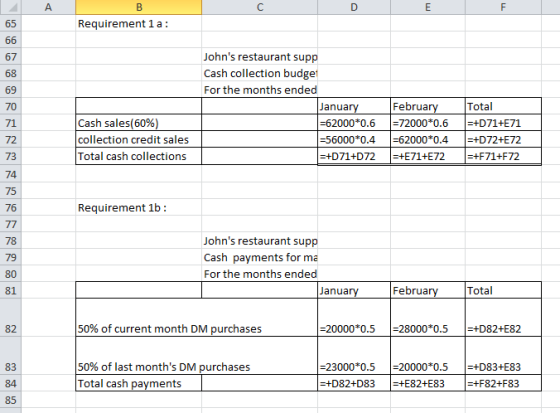Select column B header

[x=139, y=7]
